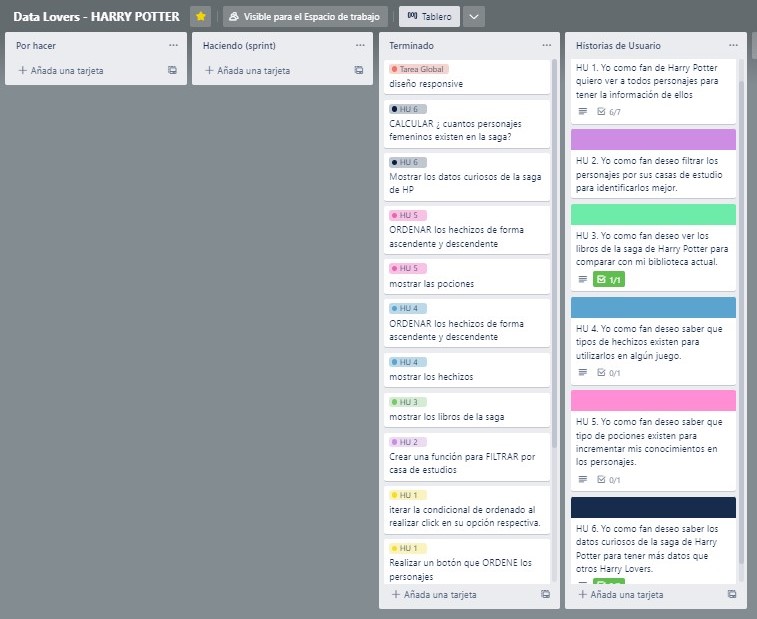The image size is (757, 619).
Task: Click HU 4 label on mostrar hechizos card
Action: click(408, 362)
